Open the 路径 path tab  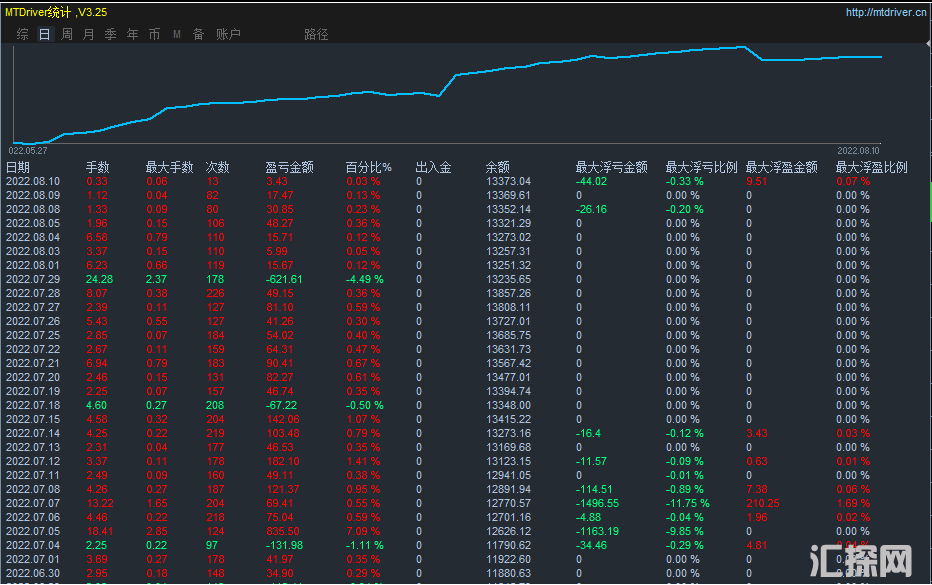(x=316, y=34)
